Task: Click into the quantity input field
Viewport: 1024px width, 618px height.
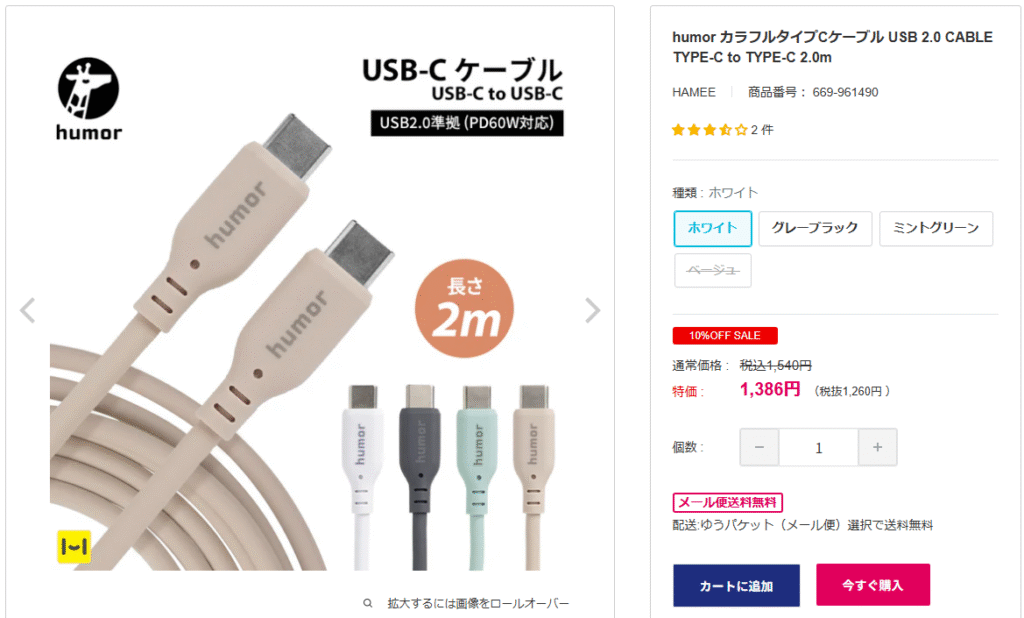Action: pos(818,447)
